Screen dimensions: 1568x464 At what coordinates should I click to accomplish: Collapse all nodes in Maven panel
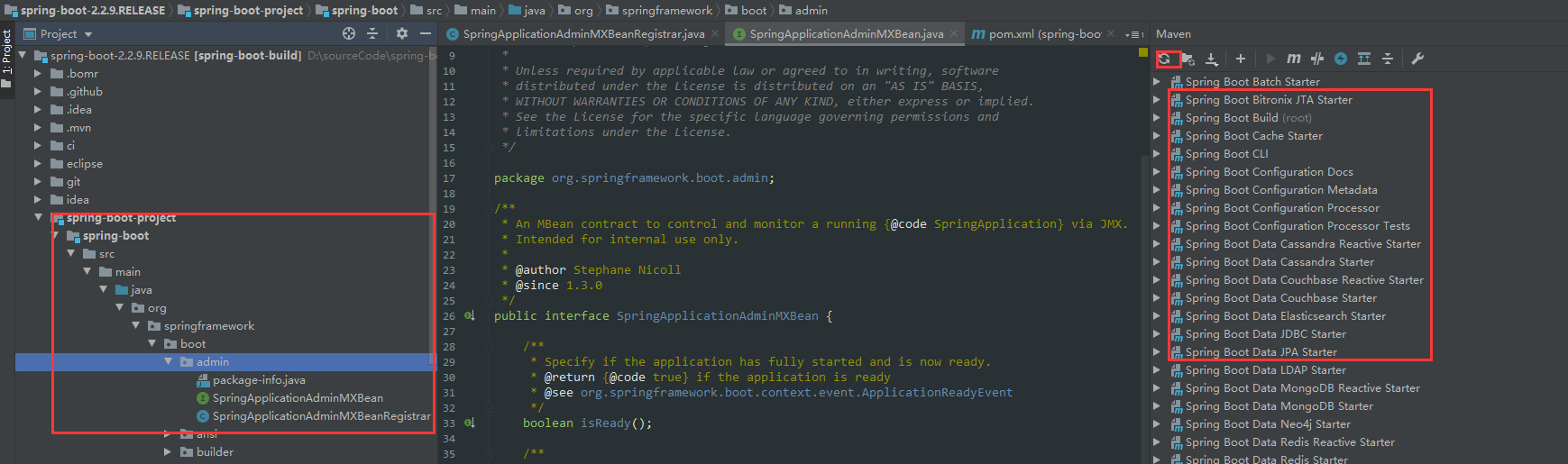point(1388,59)
